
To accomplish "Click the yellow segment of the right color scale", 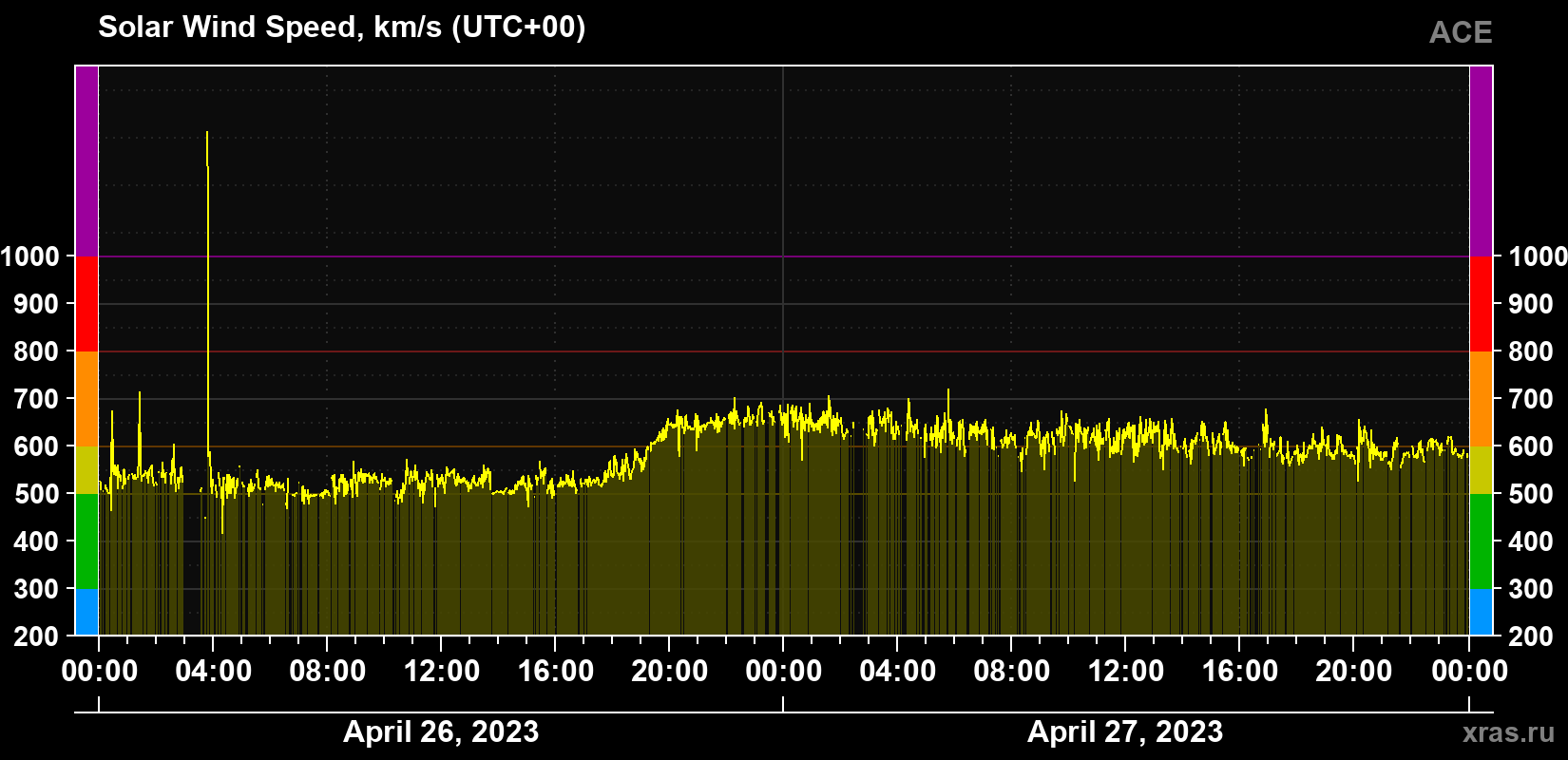I will click(x=1481, y=470).
